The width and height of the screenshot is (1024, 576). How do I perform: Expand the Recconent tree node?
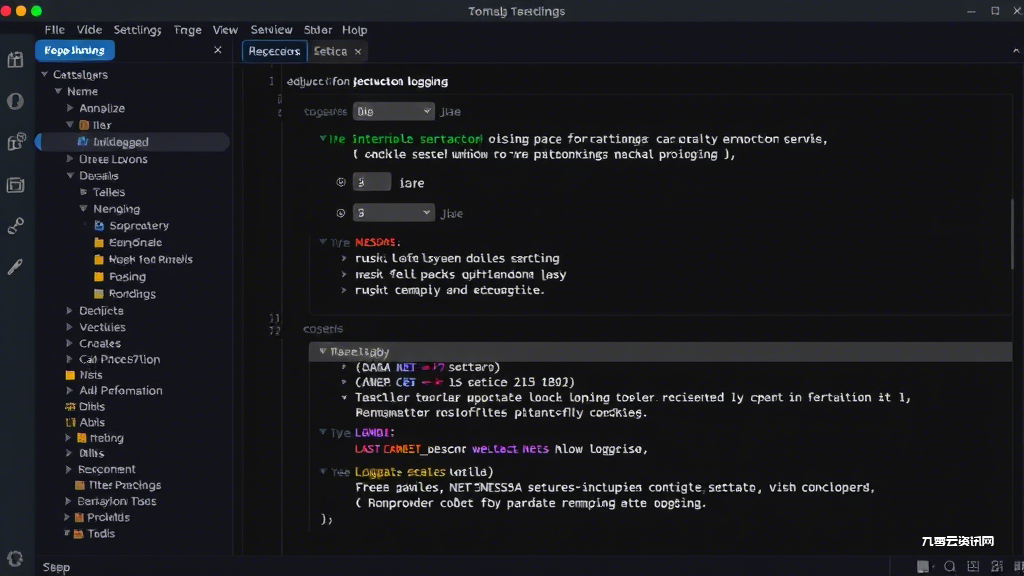68,470
